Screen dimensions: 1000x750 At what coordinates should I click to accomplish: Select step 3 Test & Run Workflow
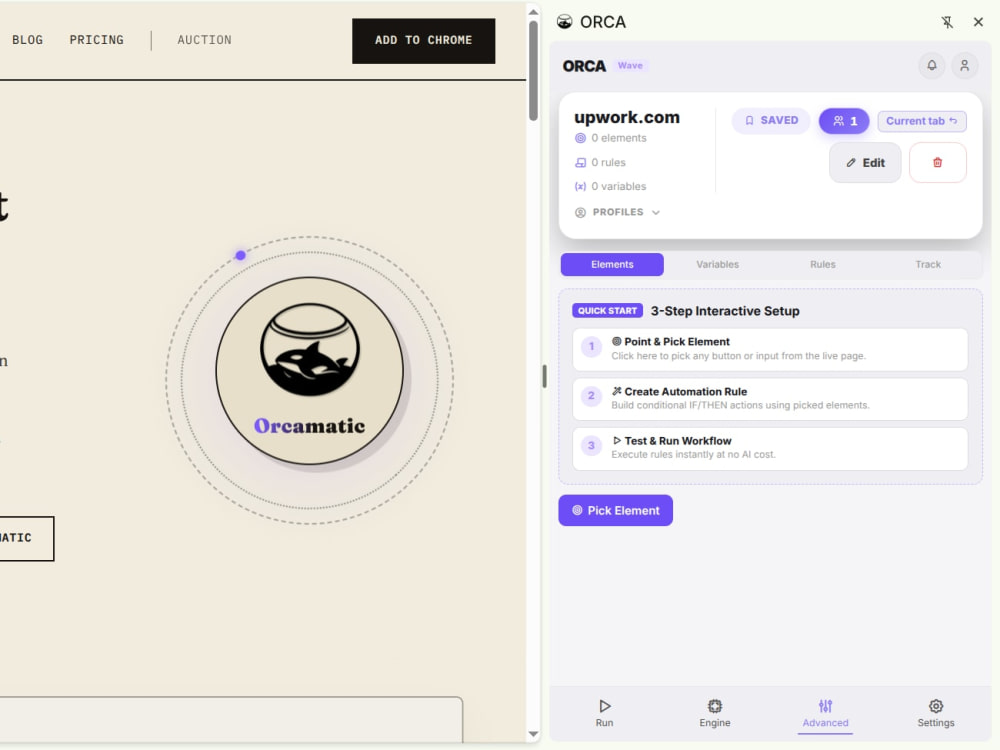point(770,449)
